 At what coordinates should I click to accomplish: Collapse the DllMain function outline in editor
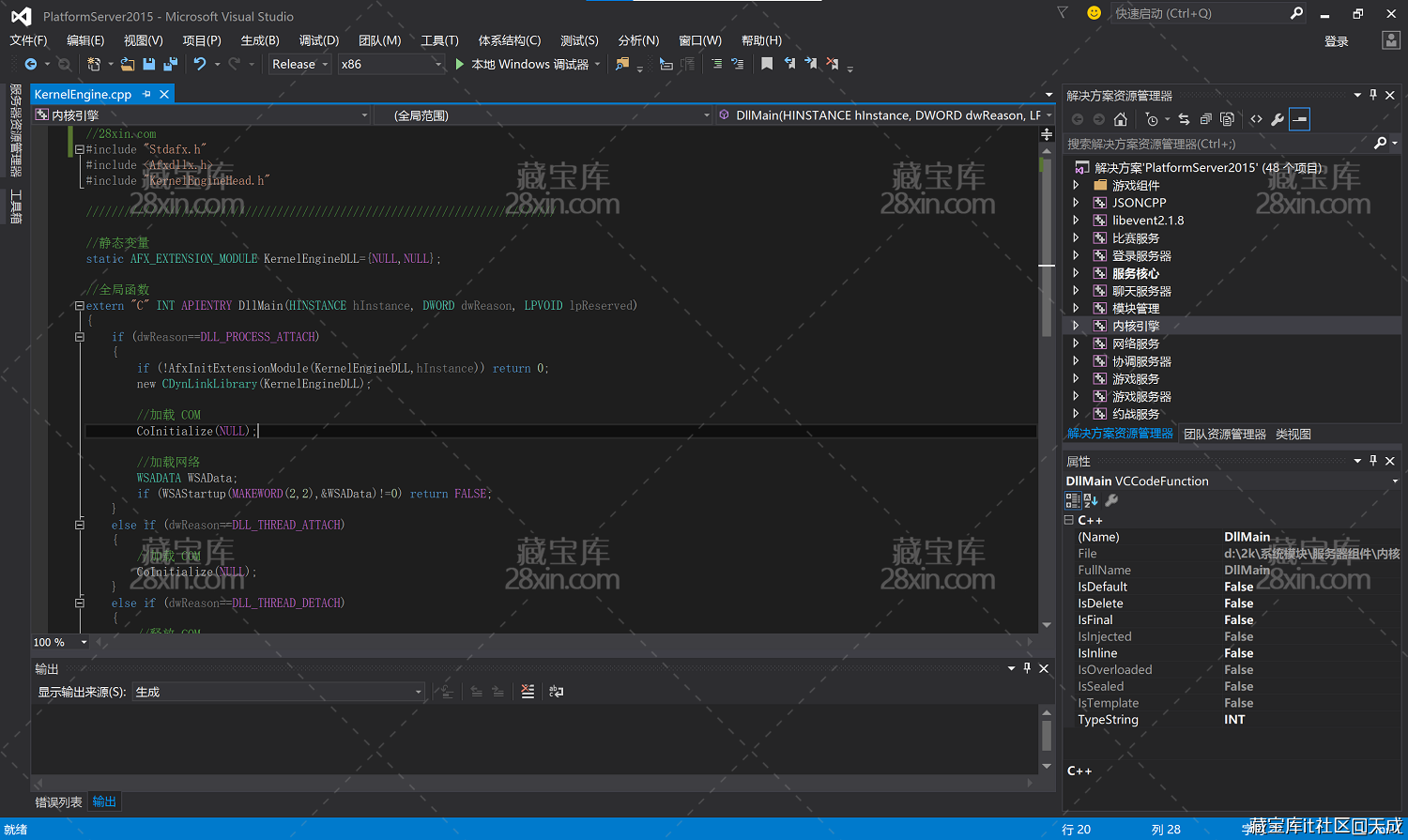(x=80, y=305)
